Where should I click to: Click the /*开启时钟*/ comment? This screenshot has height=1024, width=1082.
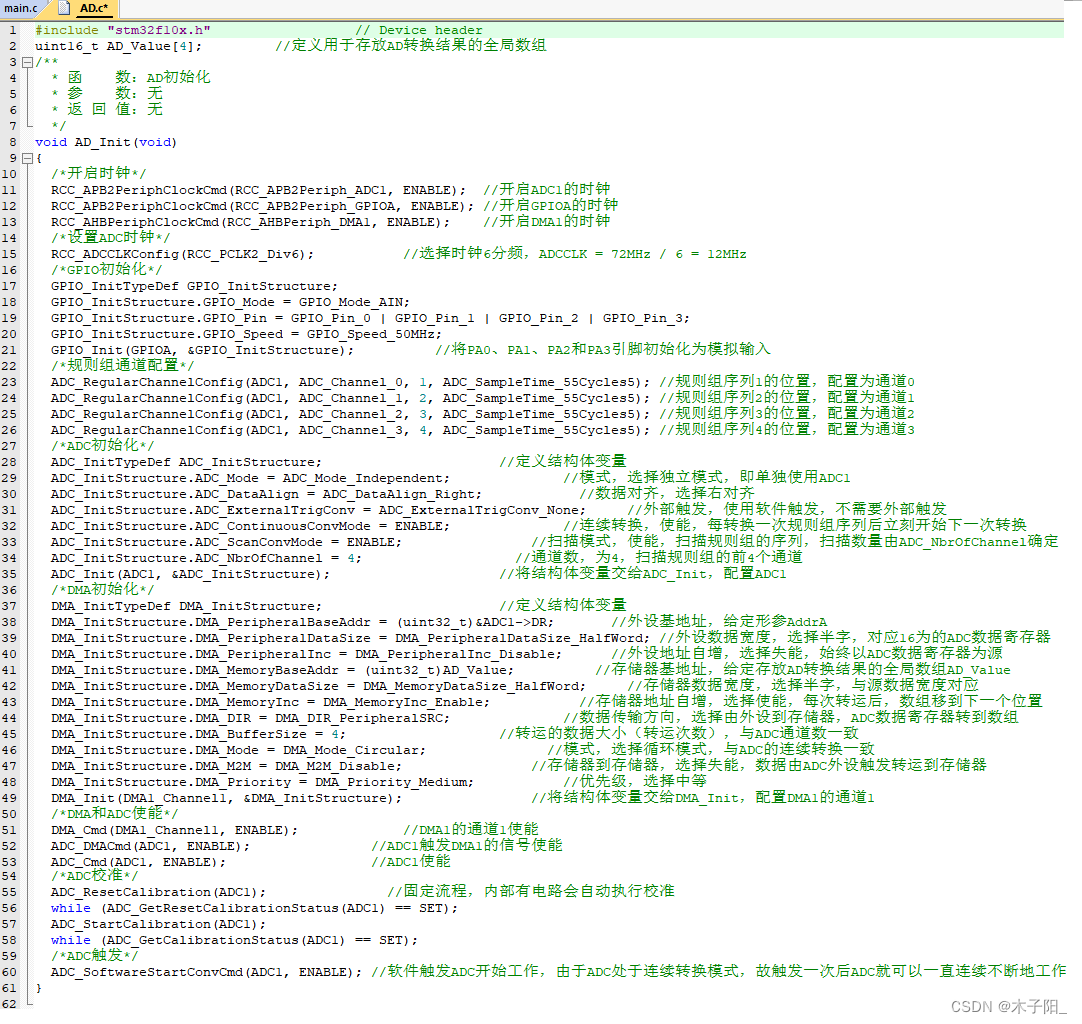tap(98, 173)
